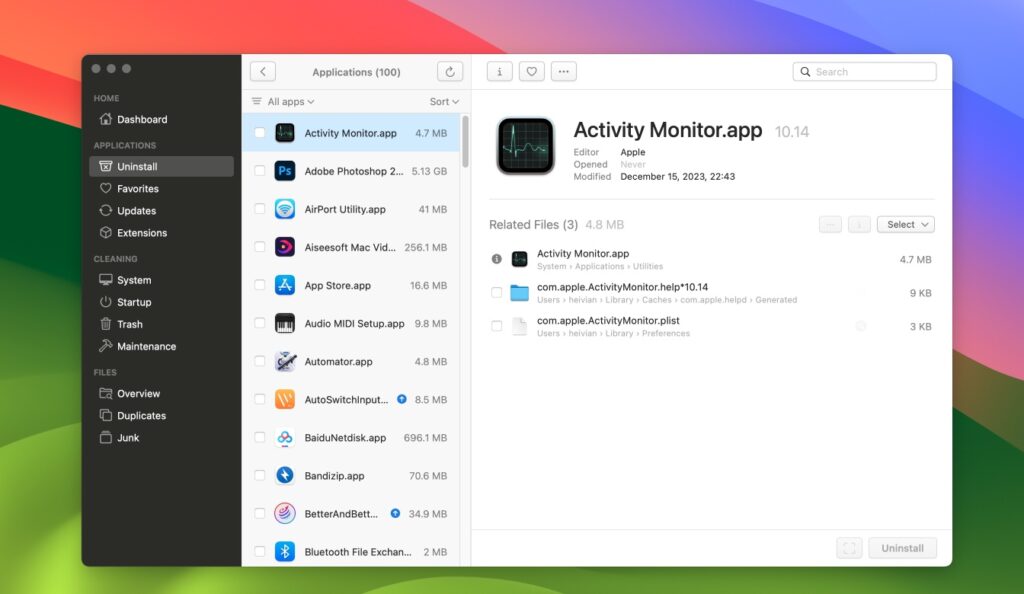Open the Select dropdown in Related Files
Image resolution: width=1024 pixels, height=594 pixels.
click(904, 224)
